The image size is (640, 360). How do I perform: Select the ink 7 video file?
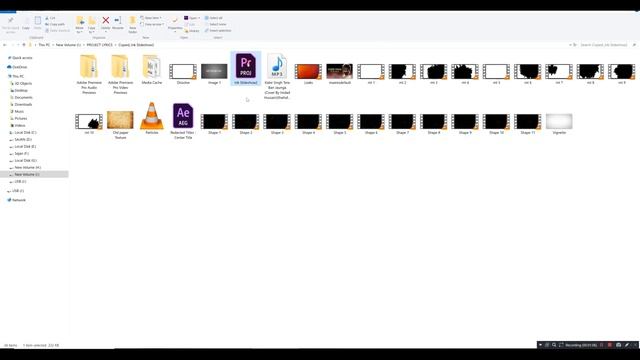pyautogui.click(x=559, y=71)
